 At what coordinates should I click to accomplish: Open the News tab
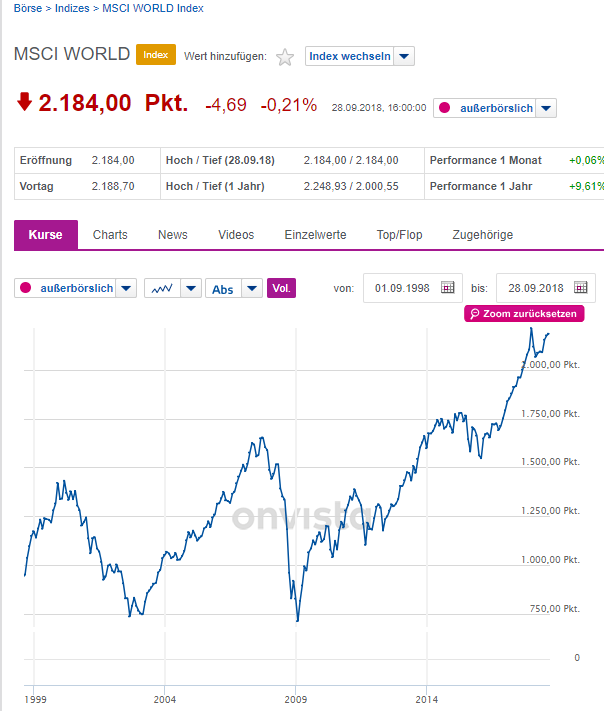173,235
